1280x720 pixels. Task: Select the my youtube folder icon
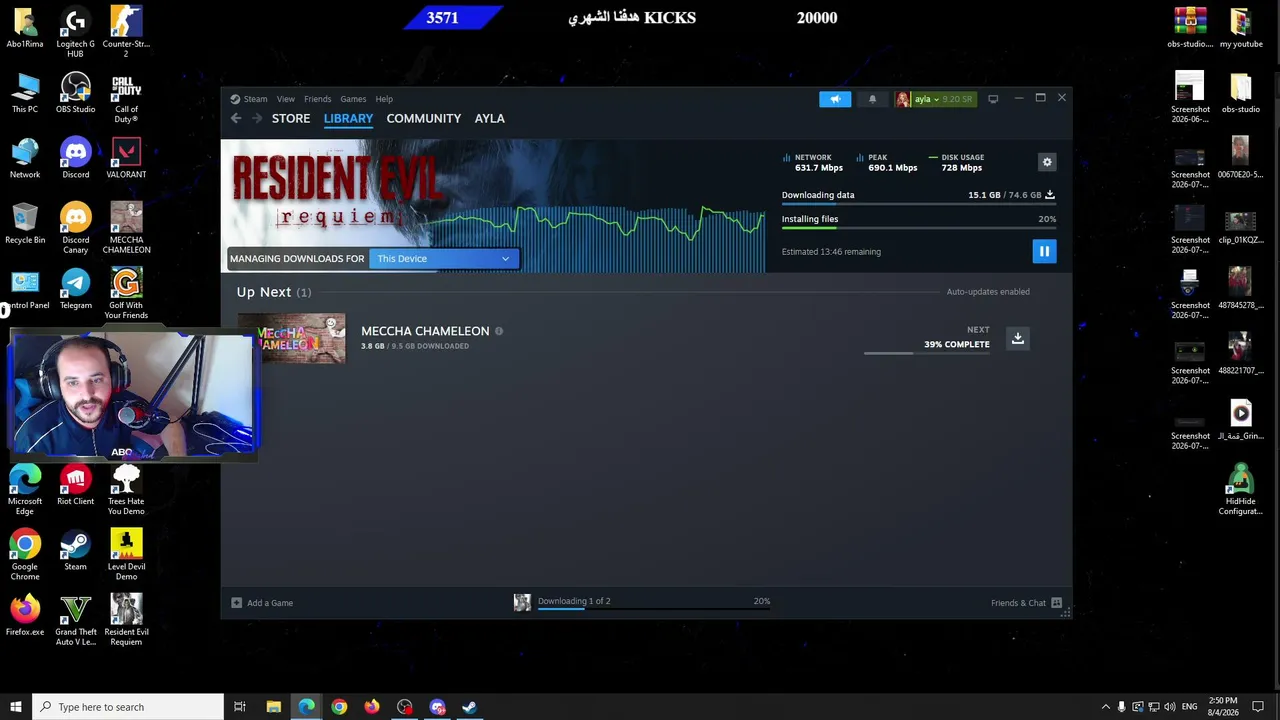pyautogui.click(x=1240, y=28)
